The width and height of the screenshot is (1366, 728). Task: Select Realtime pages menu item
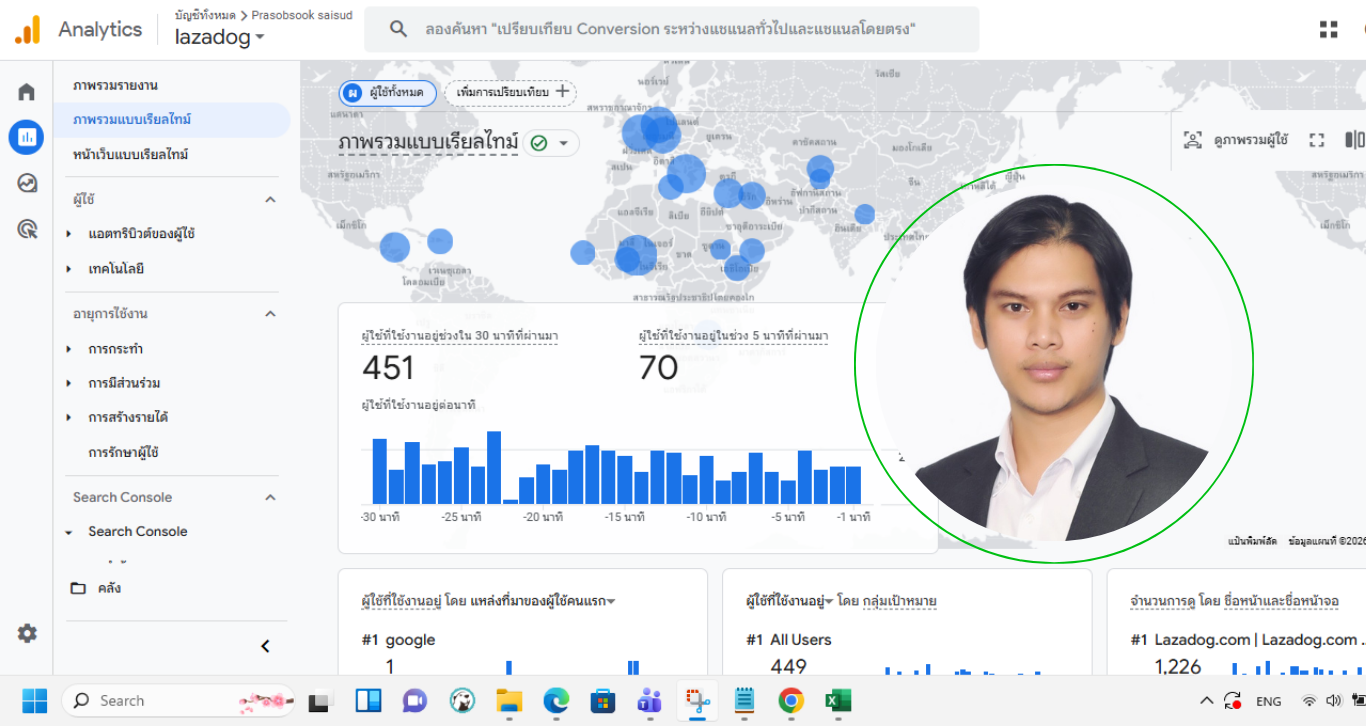[x=131, y=154]
